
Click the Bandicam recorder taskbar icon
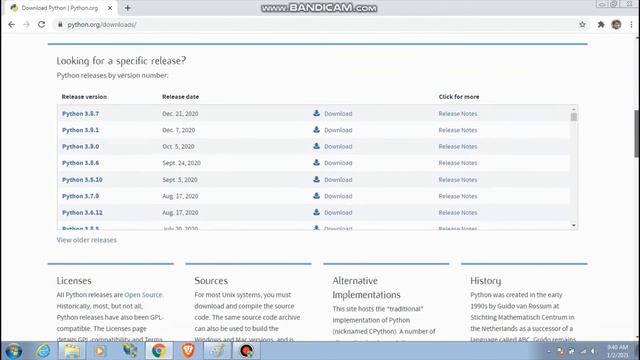click(247, 351)
